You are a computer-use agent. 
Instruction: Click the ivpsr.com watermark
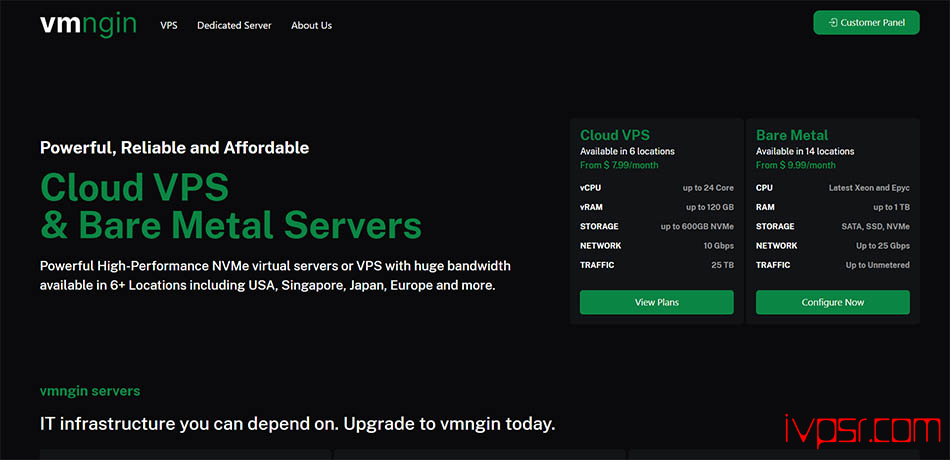tap(860, 428)
